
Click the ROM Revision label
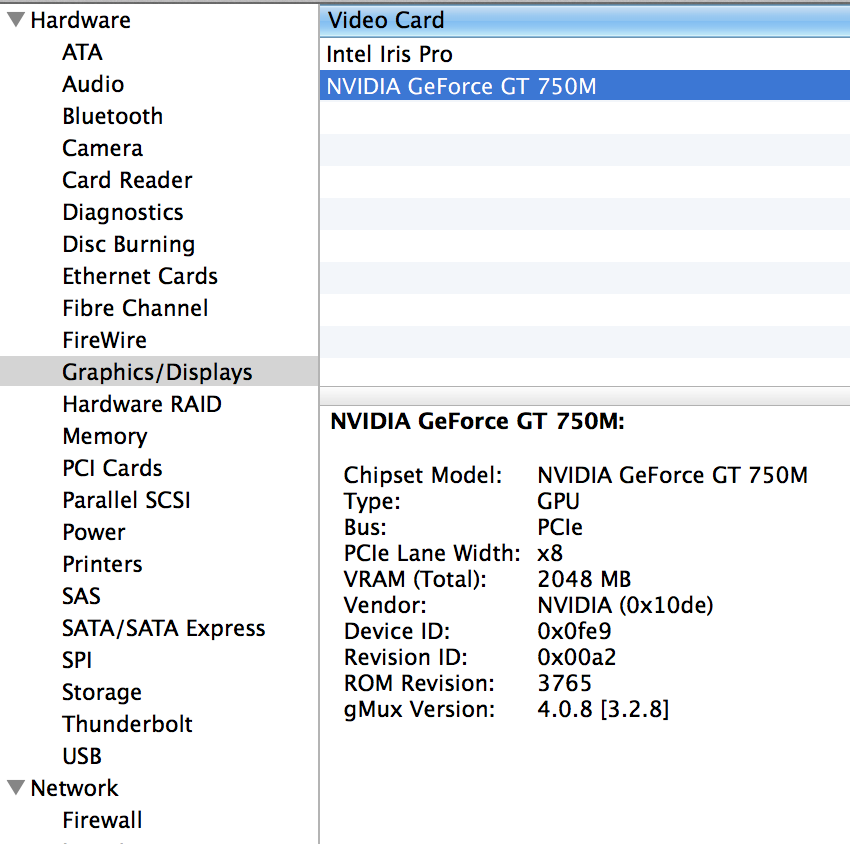(419, 683)
